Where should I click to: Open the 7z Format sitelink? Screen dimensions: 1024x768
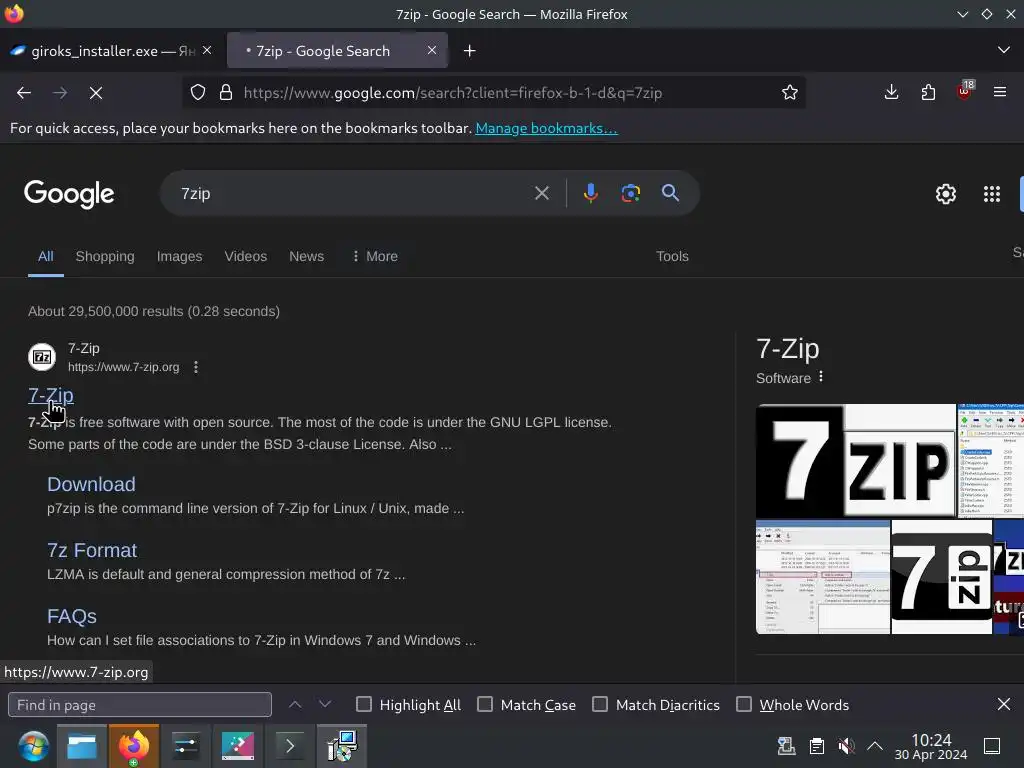coord(92,550)
